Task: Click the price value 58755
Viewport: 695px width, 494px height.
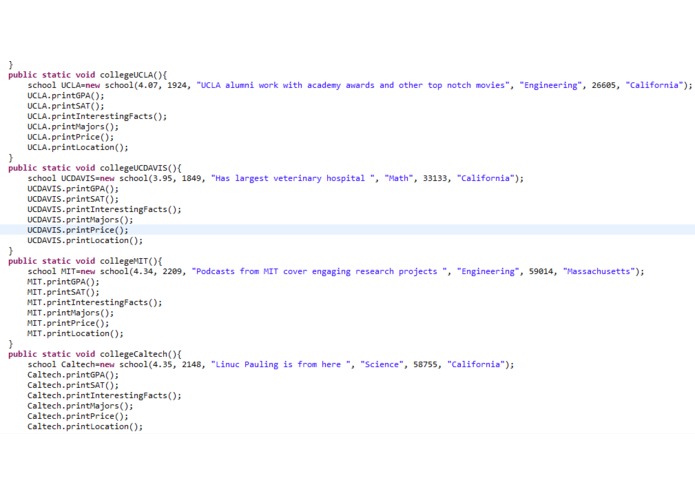Action: (x=425, y=364)
